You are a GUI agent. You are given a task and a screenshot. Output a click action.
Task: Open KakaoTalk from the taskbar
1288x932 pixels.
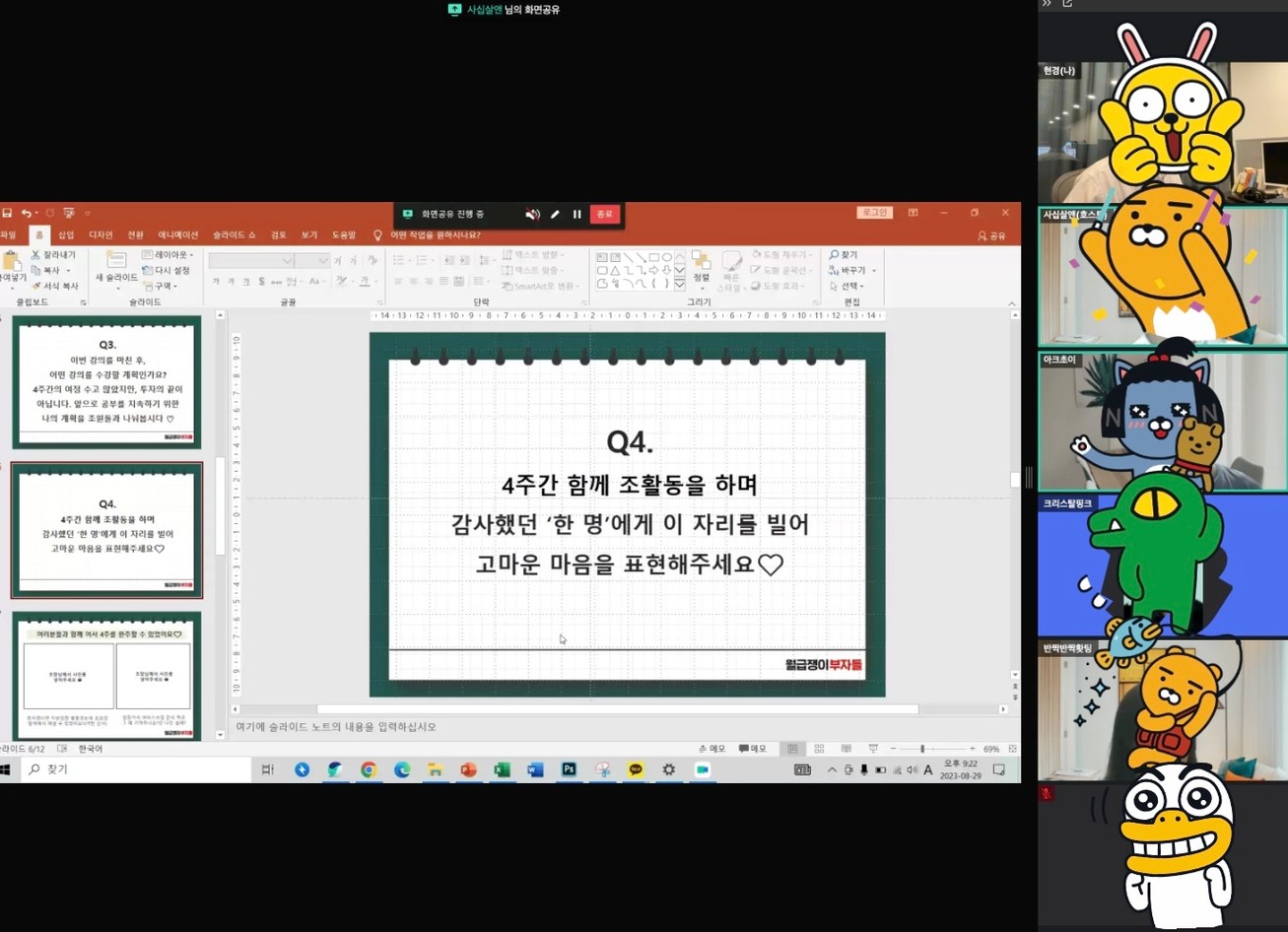tap(636, 769)
